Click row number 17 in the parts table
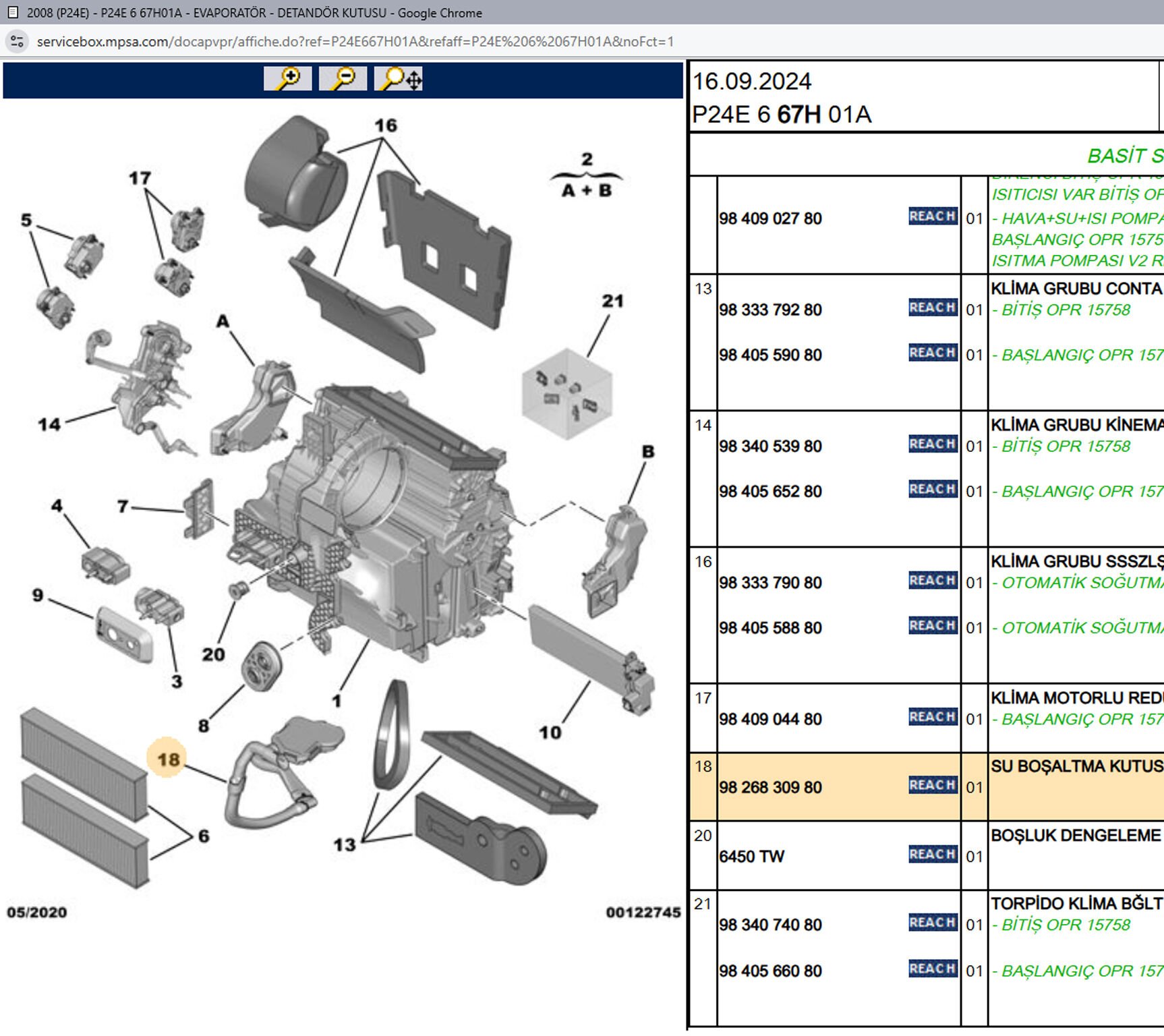Image resolution: width=1164 pixels, height=1036 pixels. tap(703, 698)
